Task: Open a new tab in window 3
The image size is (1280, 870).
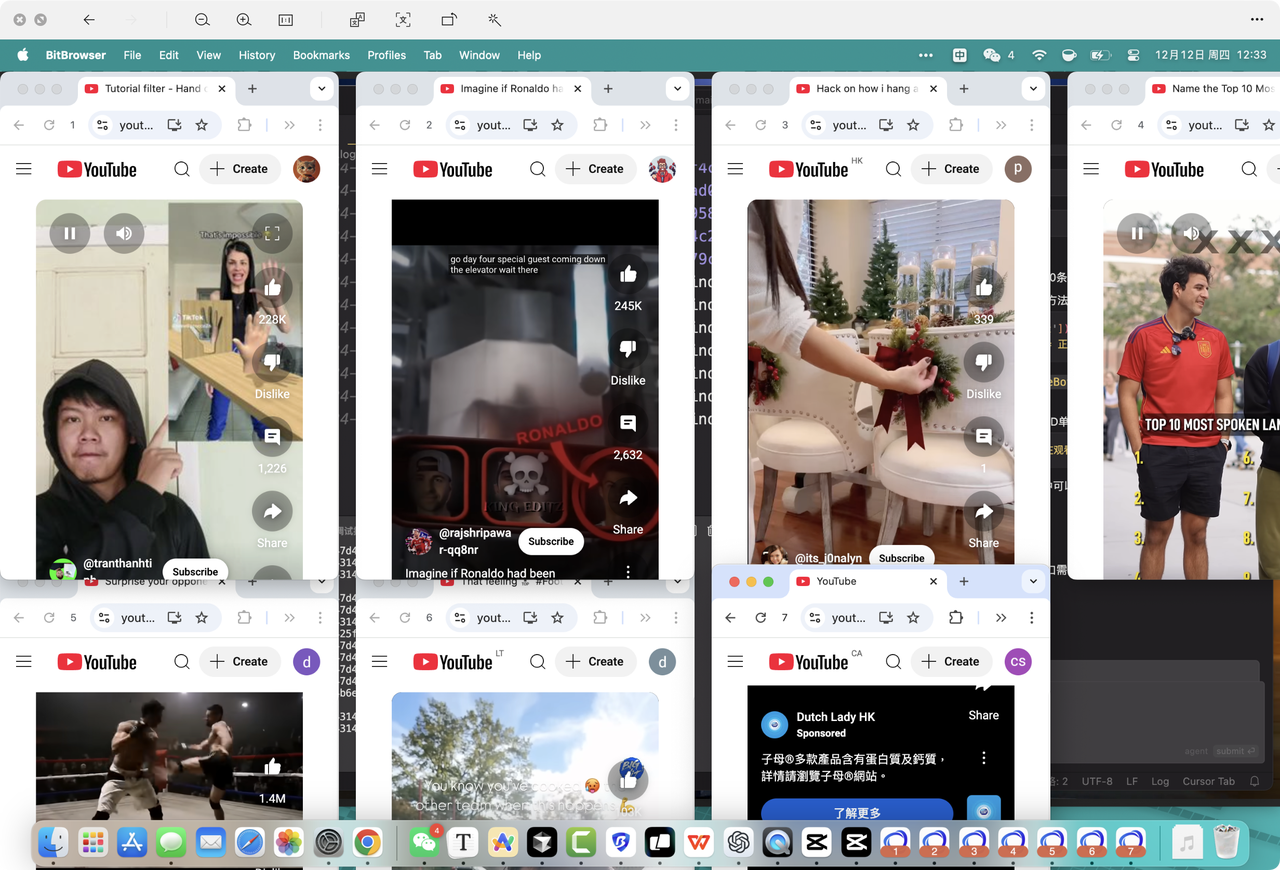Action: click(964, 89)
